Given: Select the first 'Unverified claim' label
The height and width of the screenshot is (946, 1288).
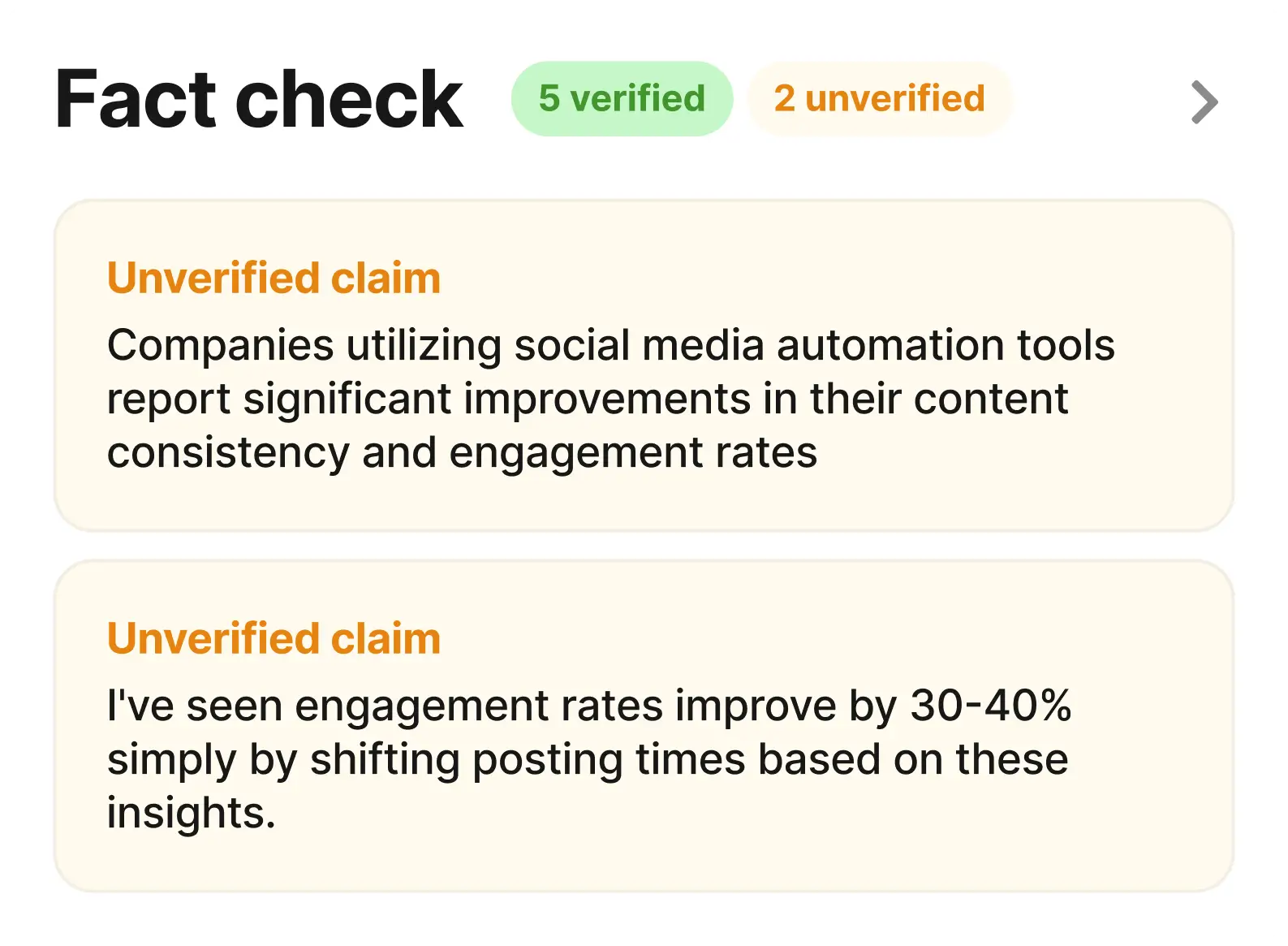Looking at the screenshot, I should 274,277.
